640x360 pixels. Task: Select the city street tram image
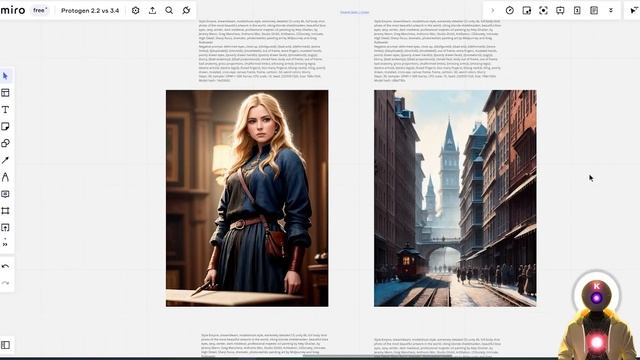pyautogui.click(x=455, y=198)
